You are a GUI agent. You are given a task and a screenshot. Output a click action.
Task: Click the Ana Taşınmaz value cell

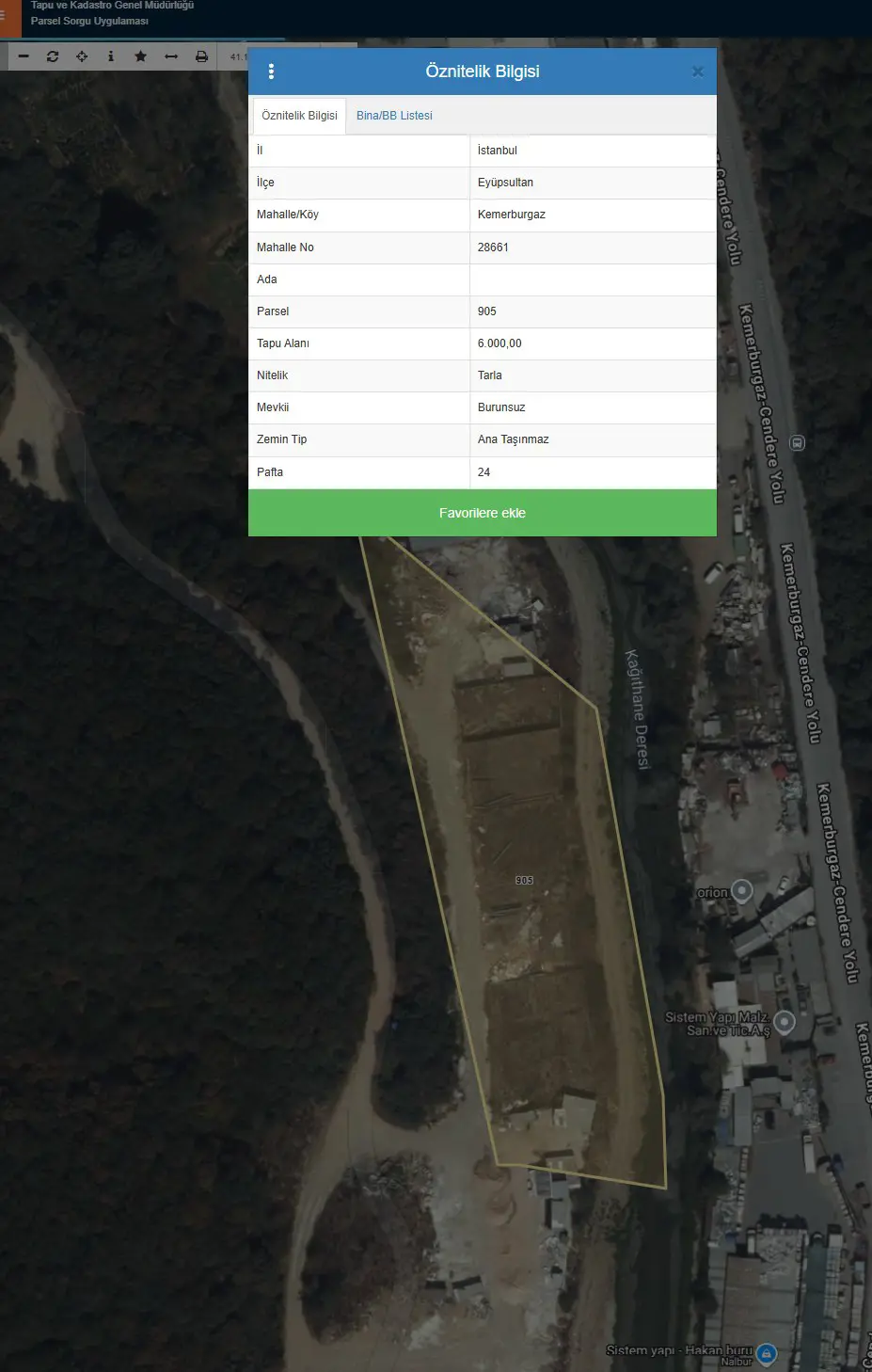[x=593, y=439]
